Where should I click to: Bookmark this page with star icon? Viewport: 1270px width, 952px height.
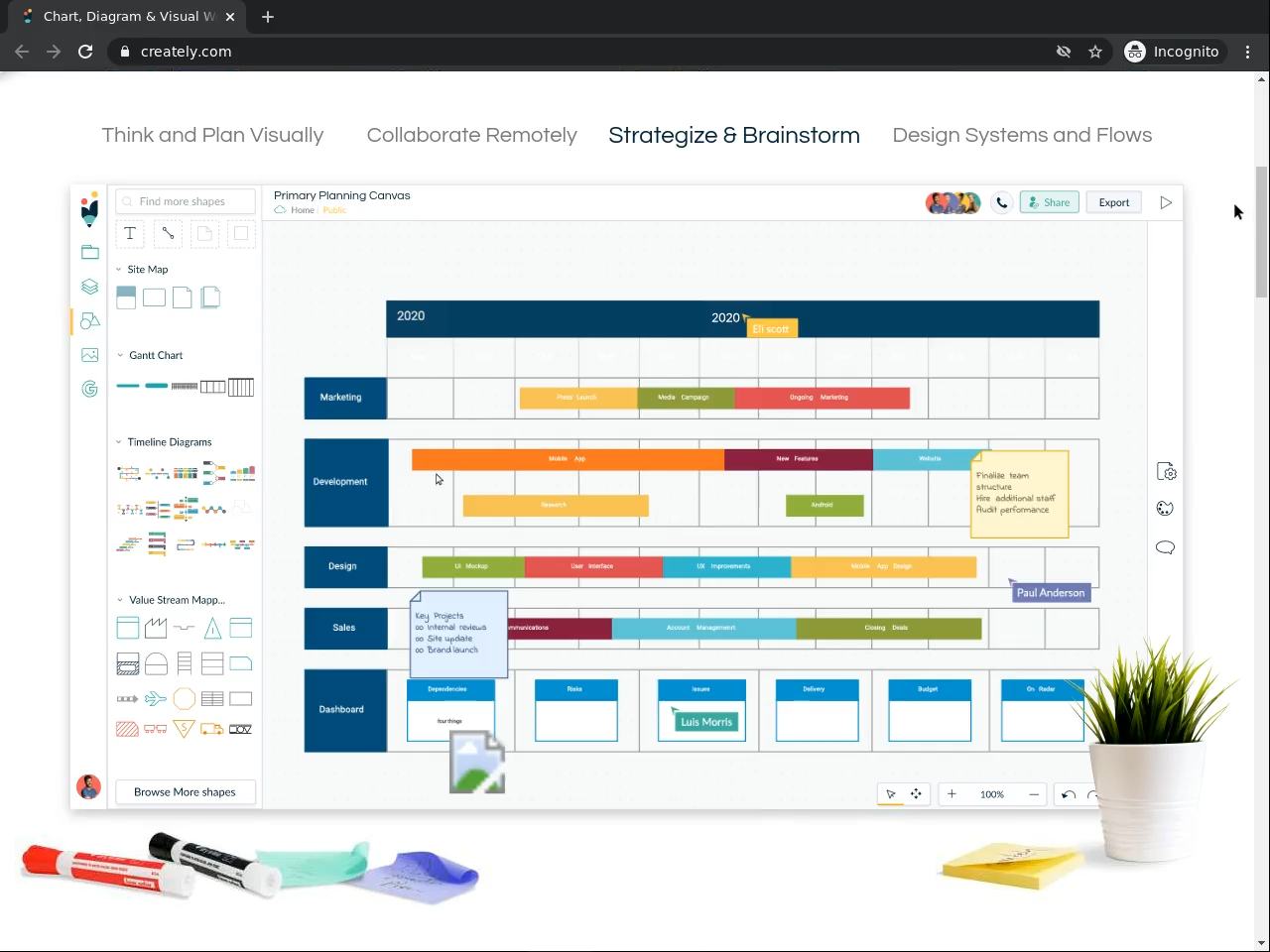coord(1095,52)
